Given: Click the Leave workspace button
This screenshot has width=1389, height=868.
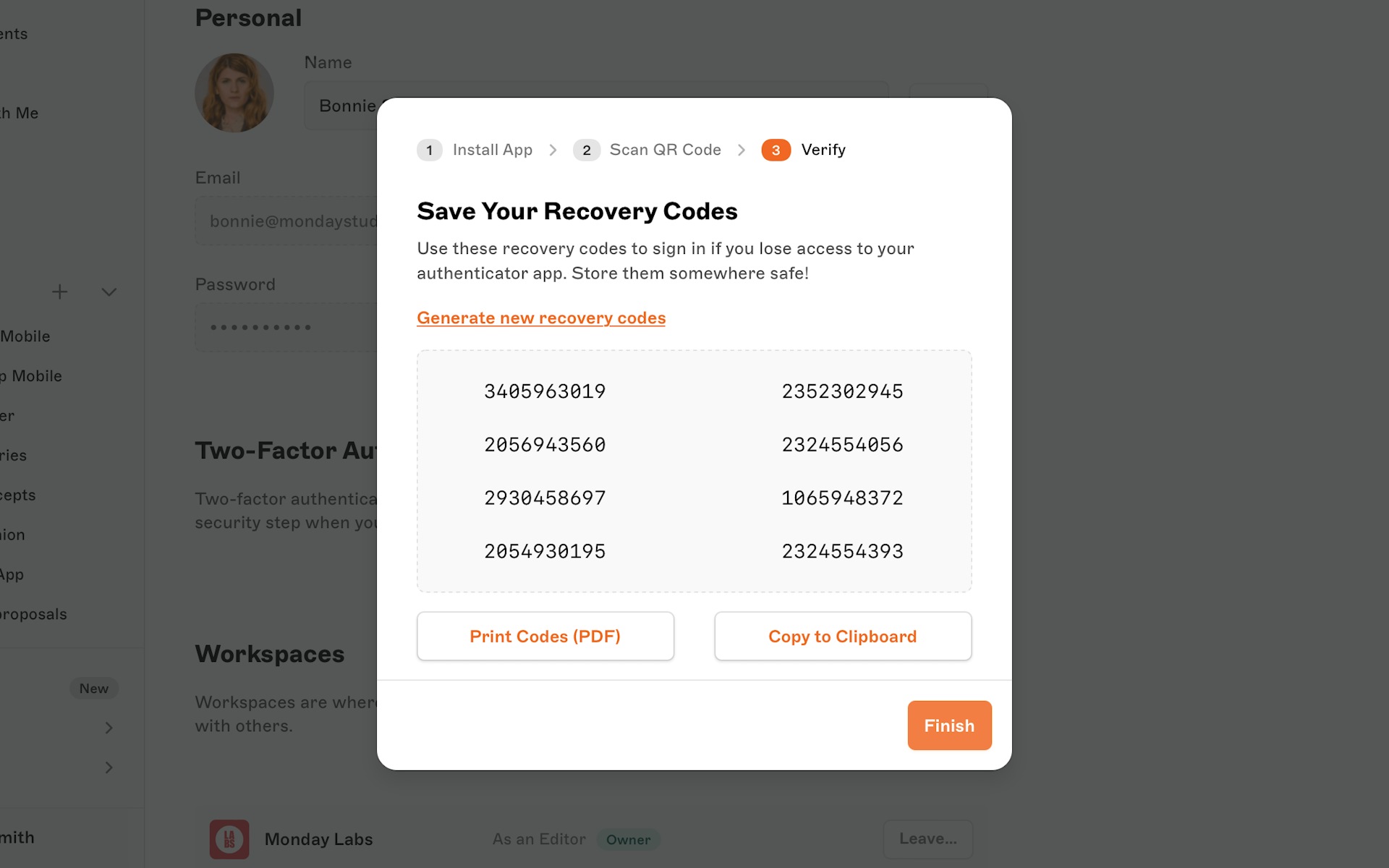Looking at the screenshot, I should [927, 838].
